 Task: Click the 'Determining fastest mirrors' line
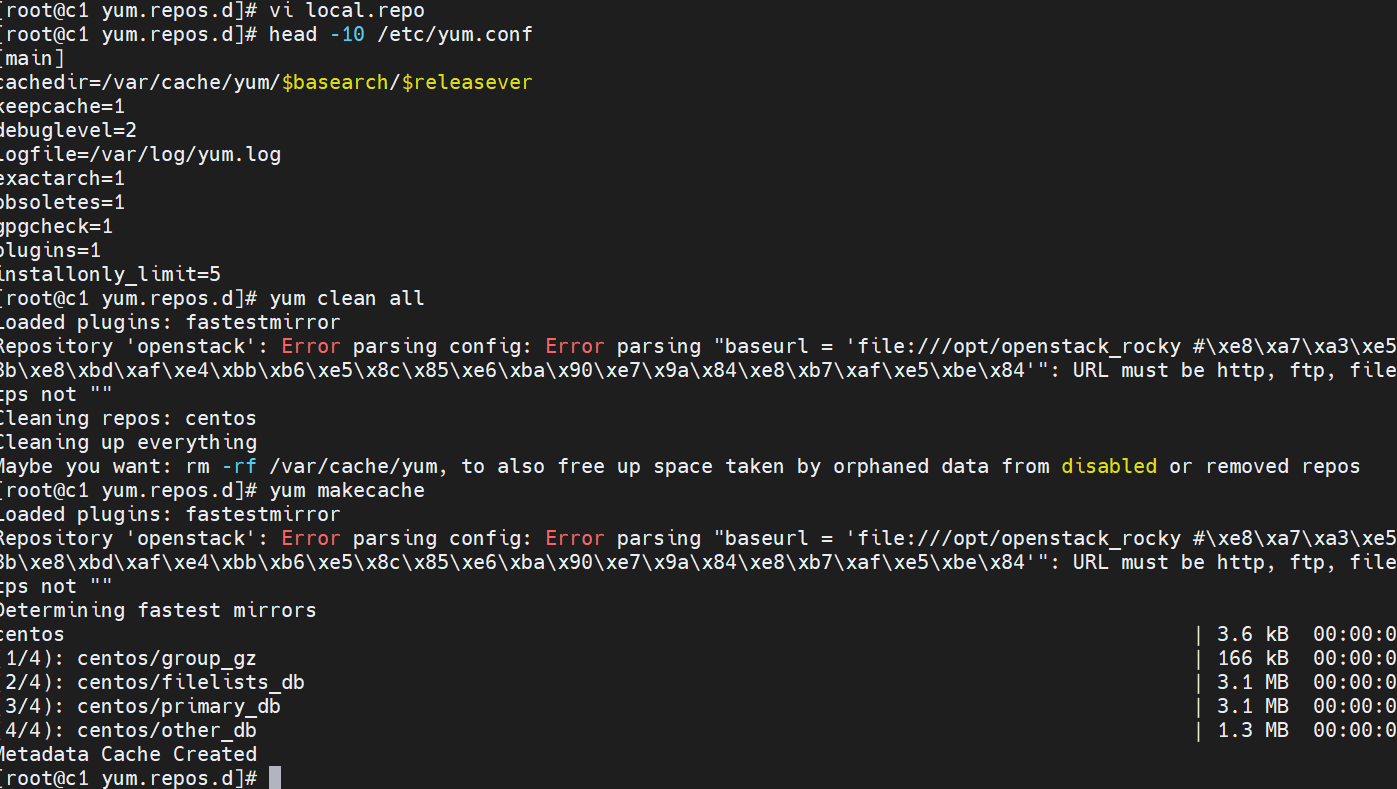[x=157, y=610]
